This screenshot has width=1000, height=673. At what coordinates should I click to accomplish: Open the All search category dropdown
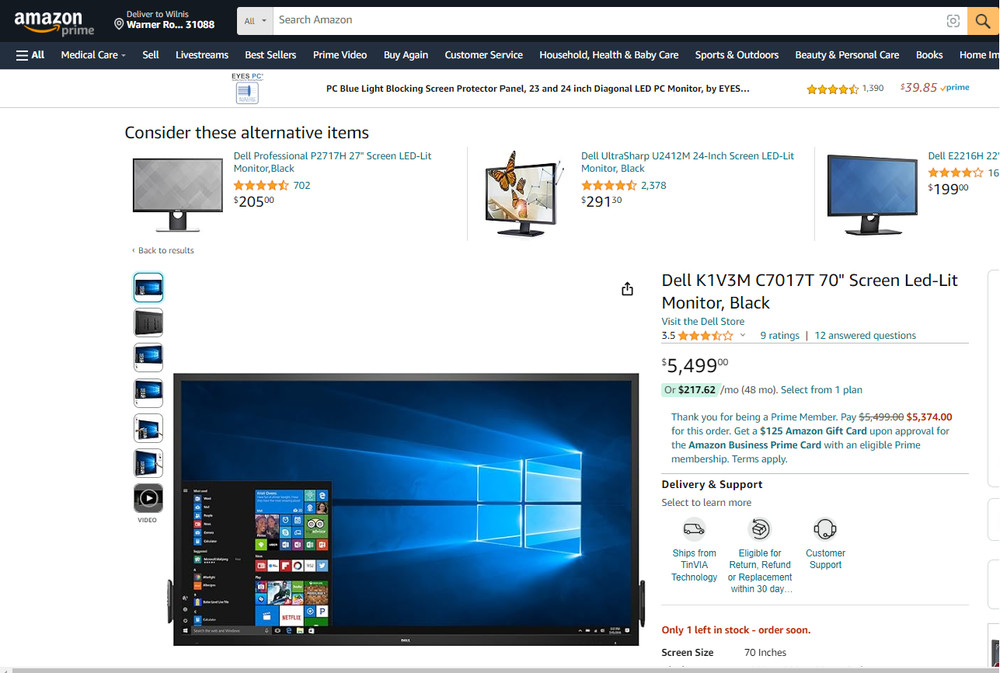click(x=256, y=21)
